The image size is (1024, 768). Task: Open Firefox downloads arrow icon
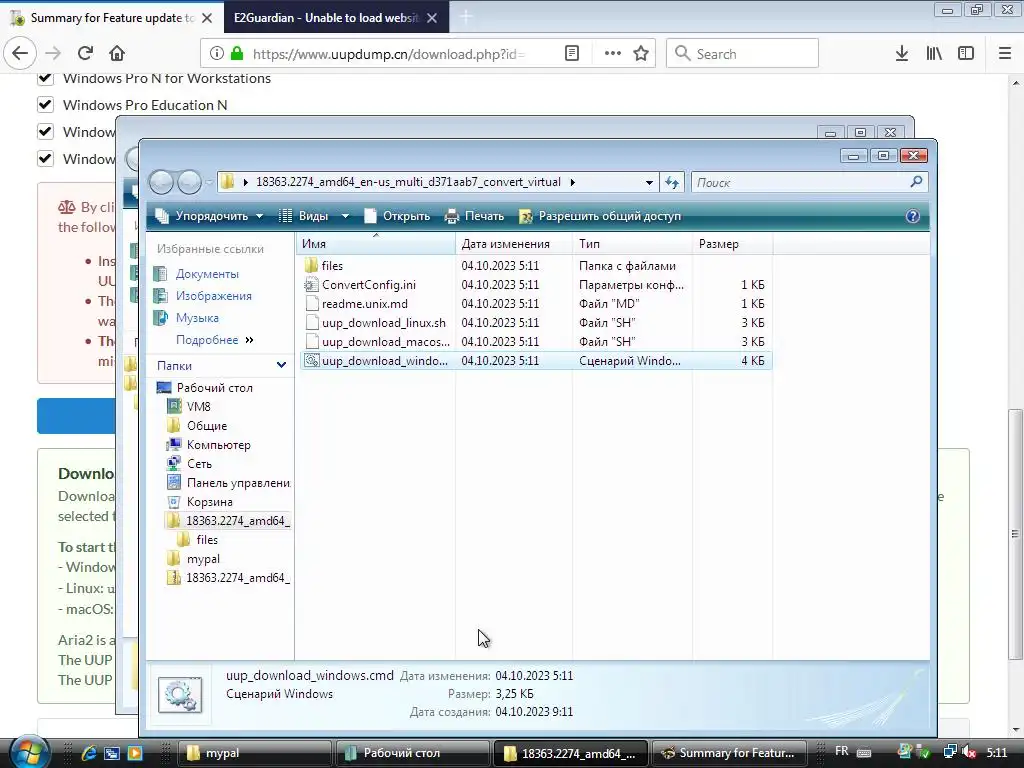[902, 54]
